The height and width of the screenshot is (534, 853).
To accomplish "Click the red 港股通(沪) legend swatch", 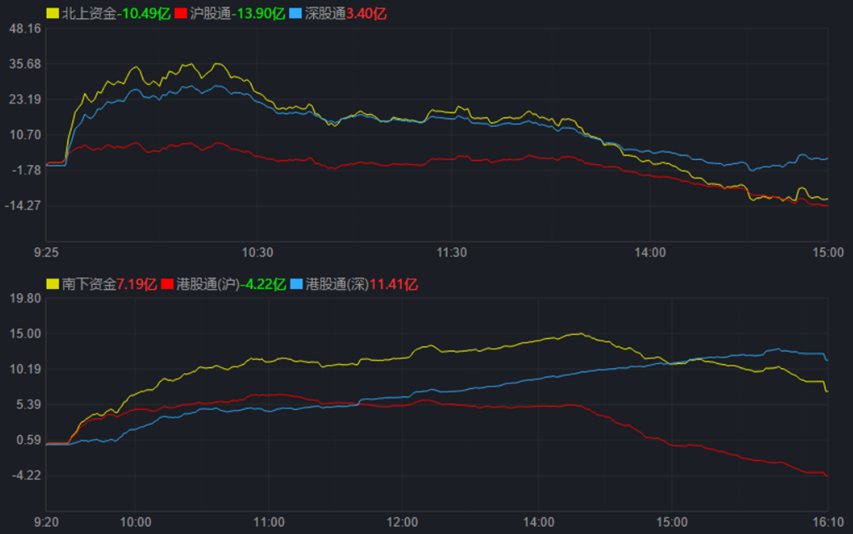I will (x=168, y=284).
